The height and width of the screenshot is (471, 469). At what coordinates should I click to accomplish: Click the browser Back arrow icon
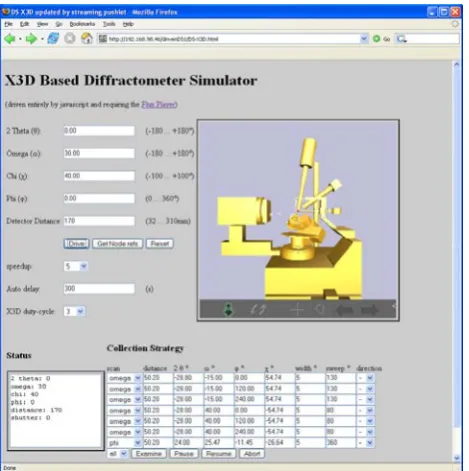click(x=10, y=39)
